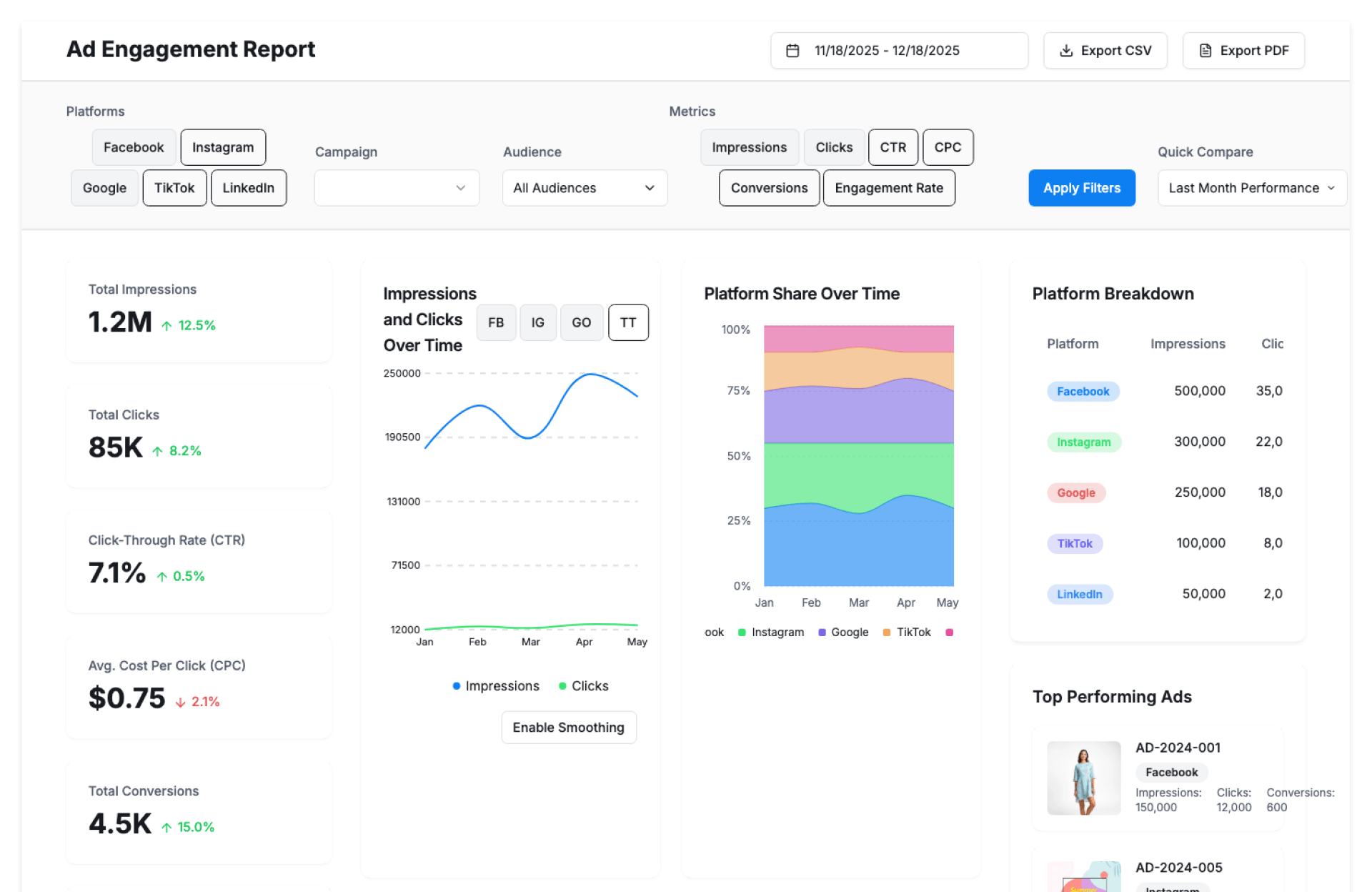
Task: Toggle the Engagement Rate metric
Action: 888,188
